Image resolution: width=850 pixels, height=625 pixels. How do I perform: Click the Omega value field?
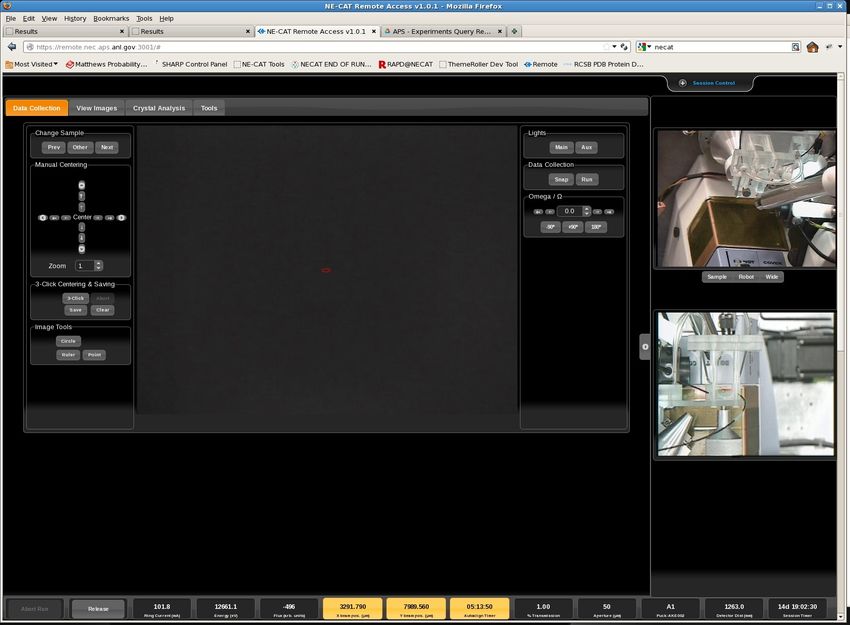tap(569, 211)
